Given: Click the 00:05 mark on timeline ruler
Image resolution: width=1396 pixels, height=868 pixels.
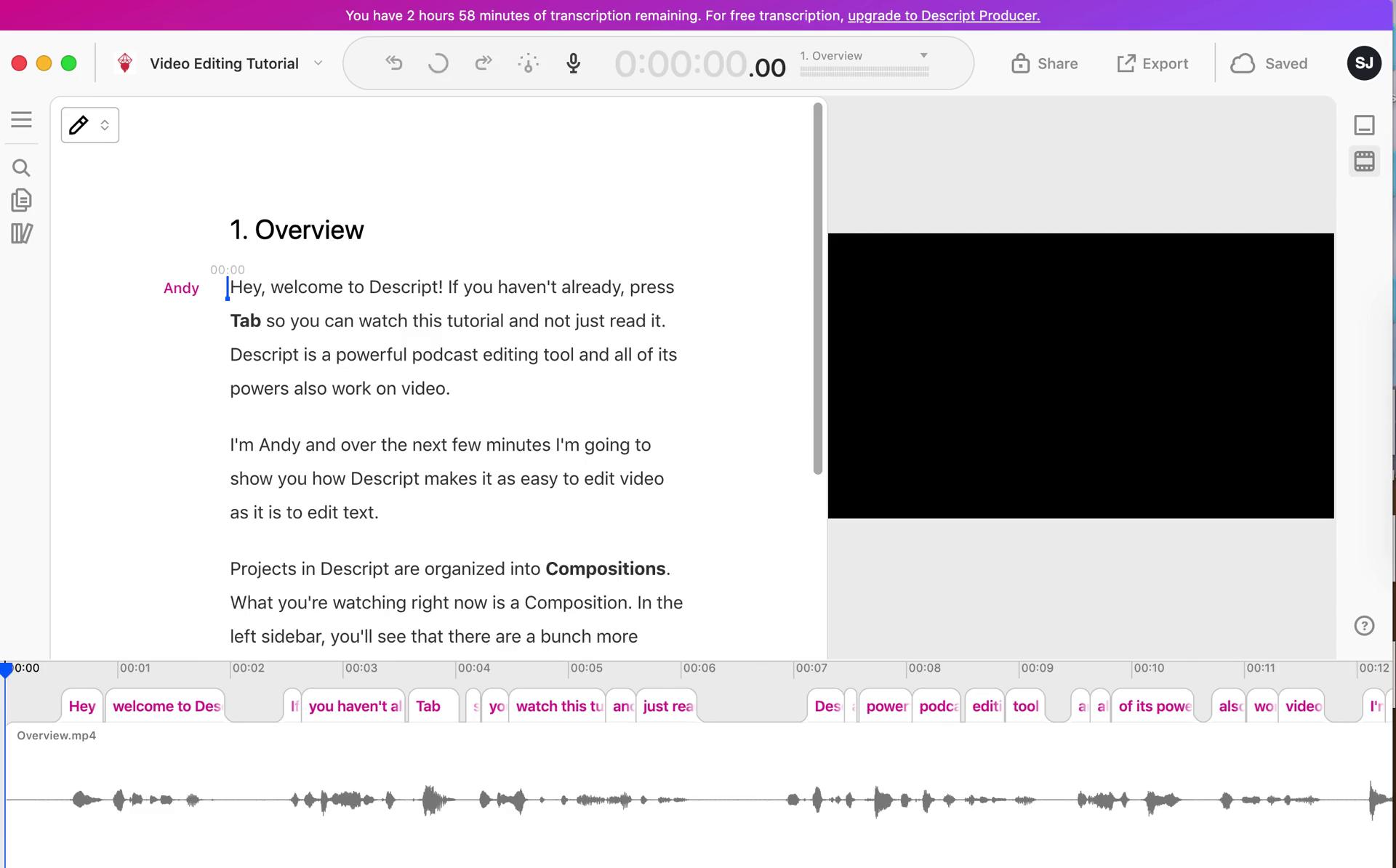Looking at the screenshot, I should (x=586, y=668).
